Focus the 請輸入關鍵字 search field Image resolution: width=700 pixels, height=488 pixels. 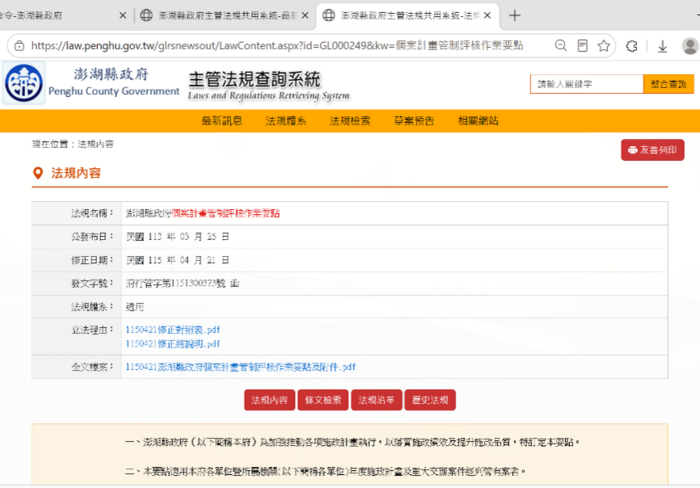586,84
